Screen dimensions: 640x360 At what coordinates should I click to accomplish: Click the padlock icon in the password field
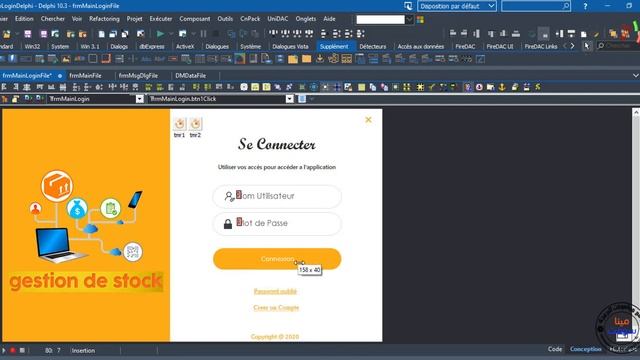228,224
